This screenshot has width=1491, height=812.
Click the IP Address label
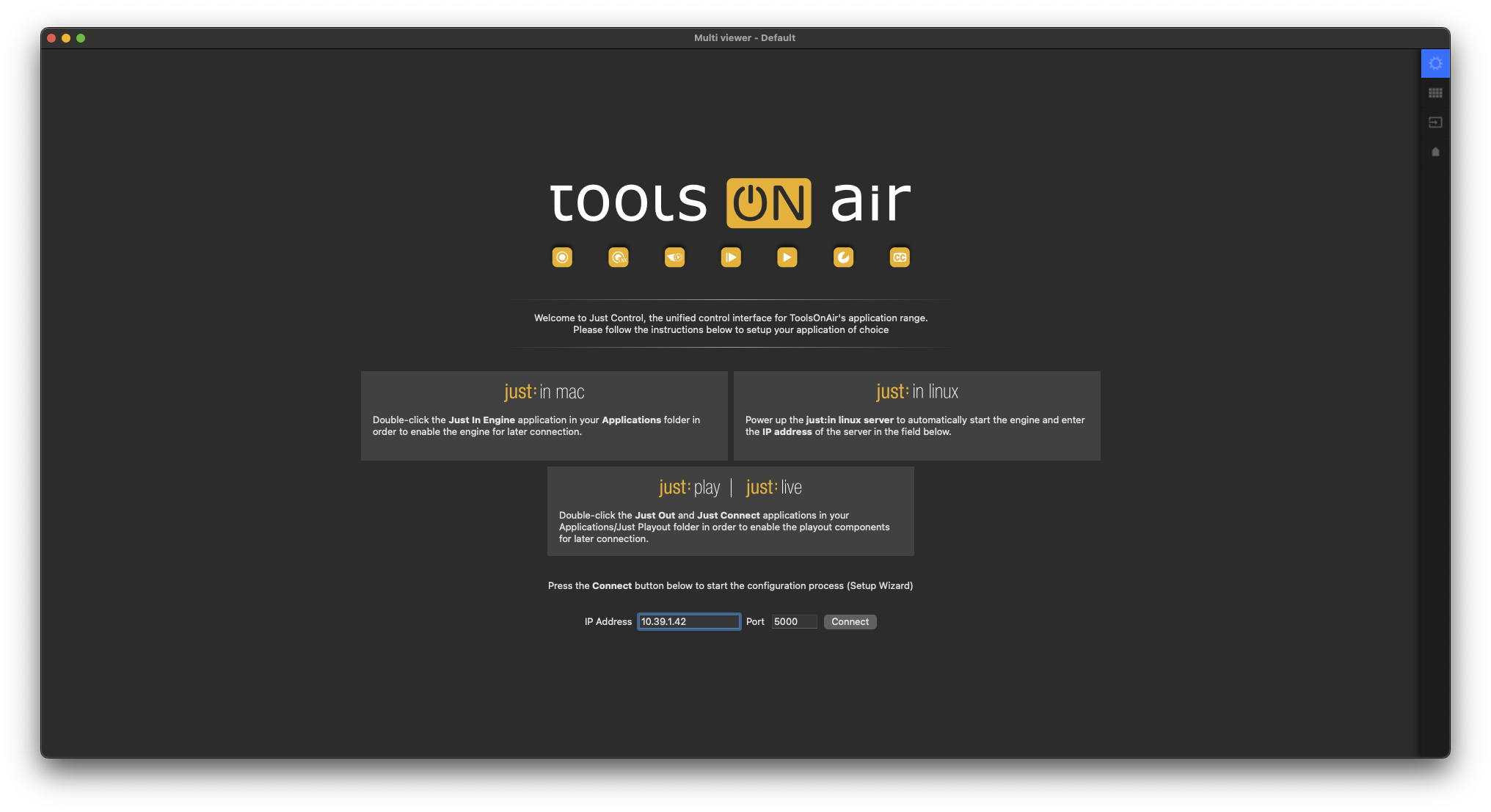pos(608,622)
